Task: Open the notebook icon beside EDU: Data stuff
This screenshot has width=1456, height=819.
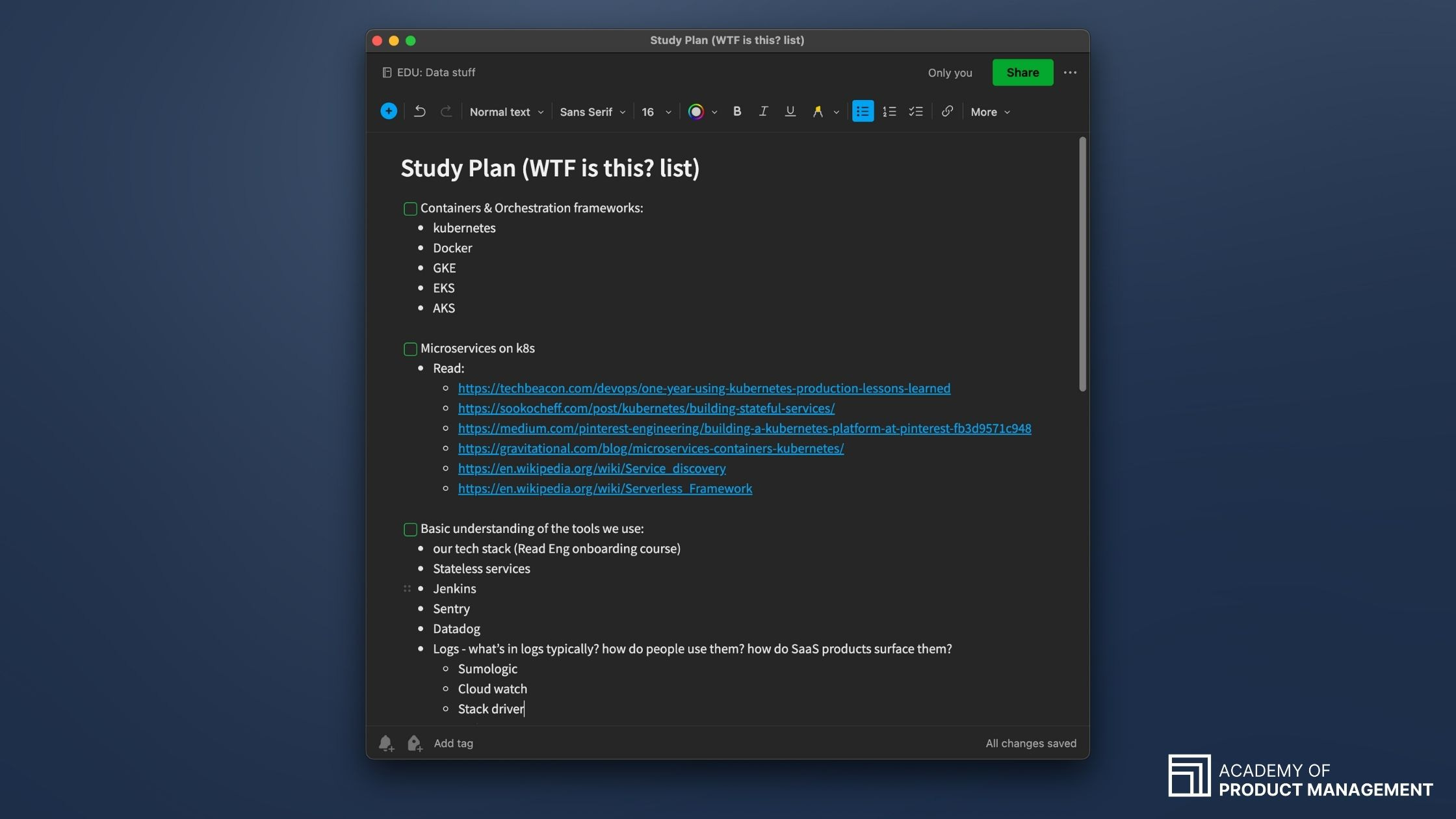Action: 387,72
